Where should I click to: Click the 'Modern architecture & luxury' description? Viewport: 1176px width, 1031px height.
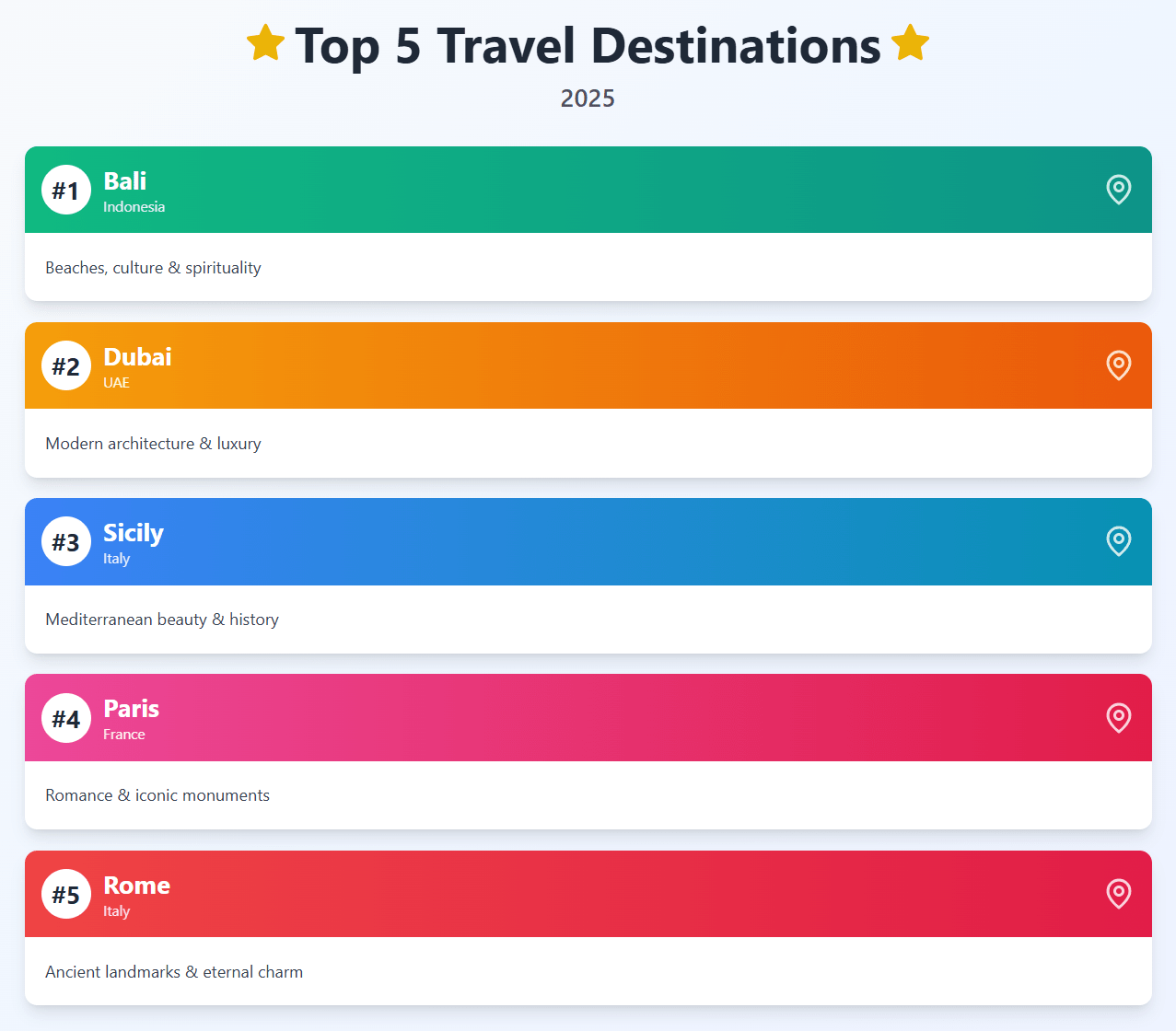153,444
